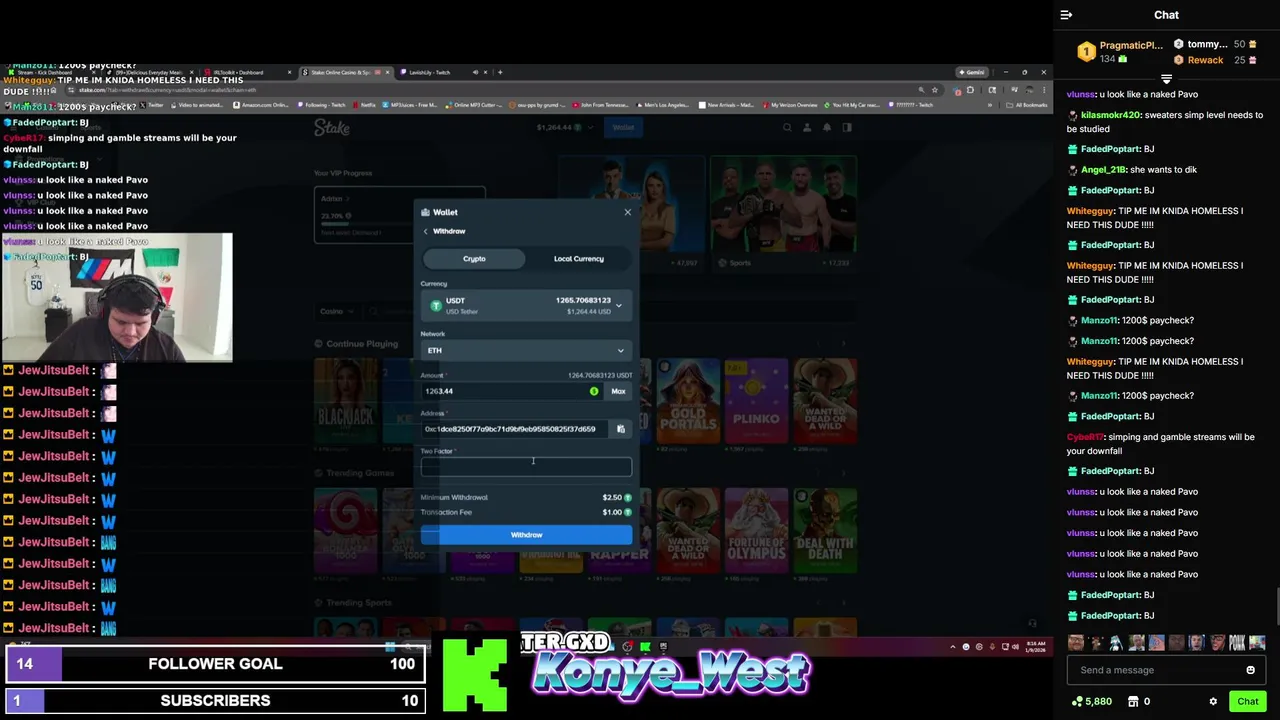The image size is (1280, 720).
Task: Open the emoji picker in chat
Action: pyautogui.click(x=1250, y=670)
